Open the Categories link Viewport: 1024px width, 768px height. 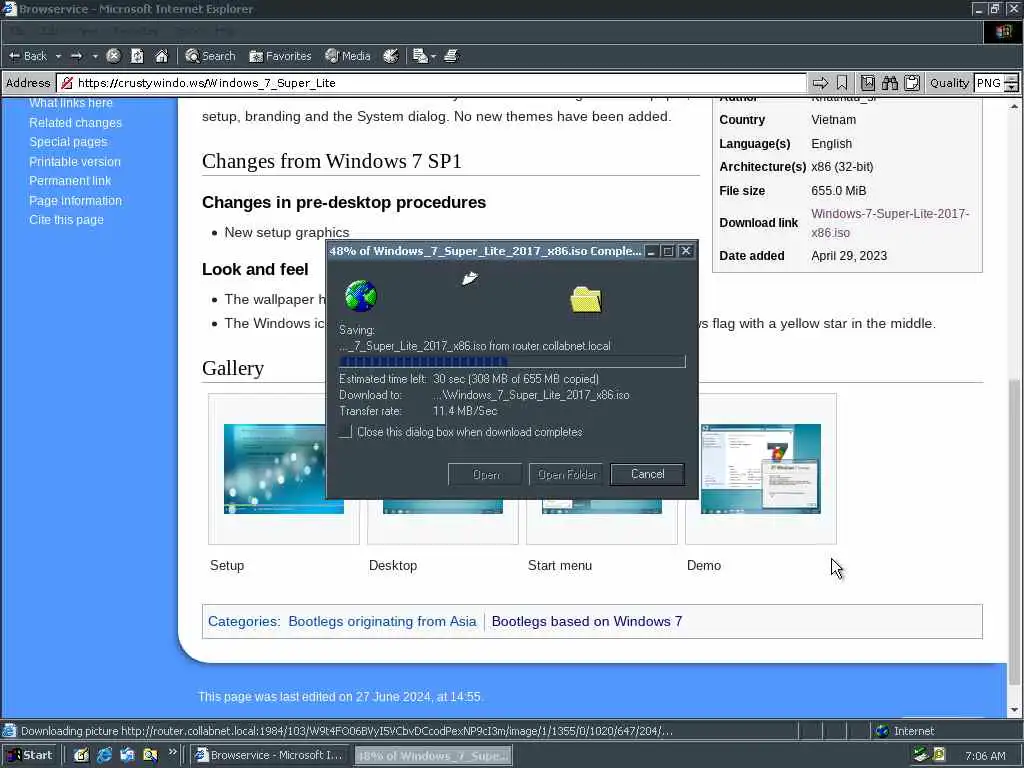click(243, 621)
